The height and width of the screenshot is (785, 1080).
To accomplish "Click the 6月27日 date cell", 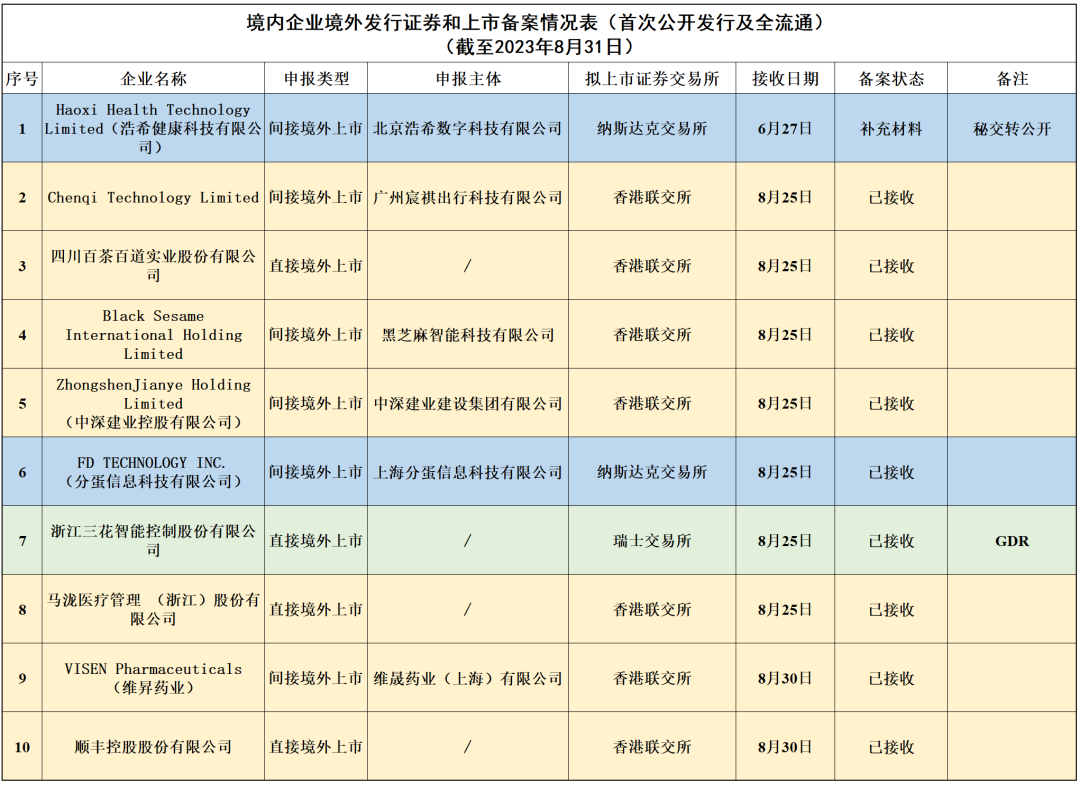I will pos(785,129).
